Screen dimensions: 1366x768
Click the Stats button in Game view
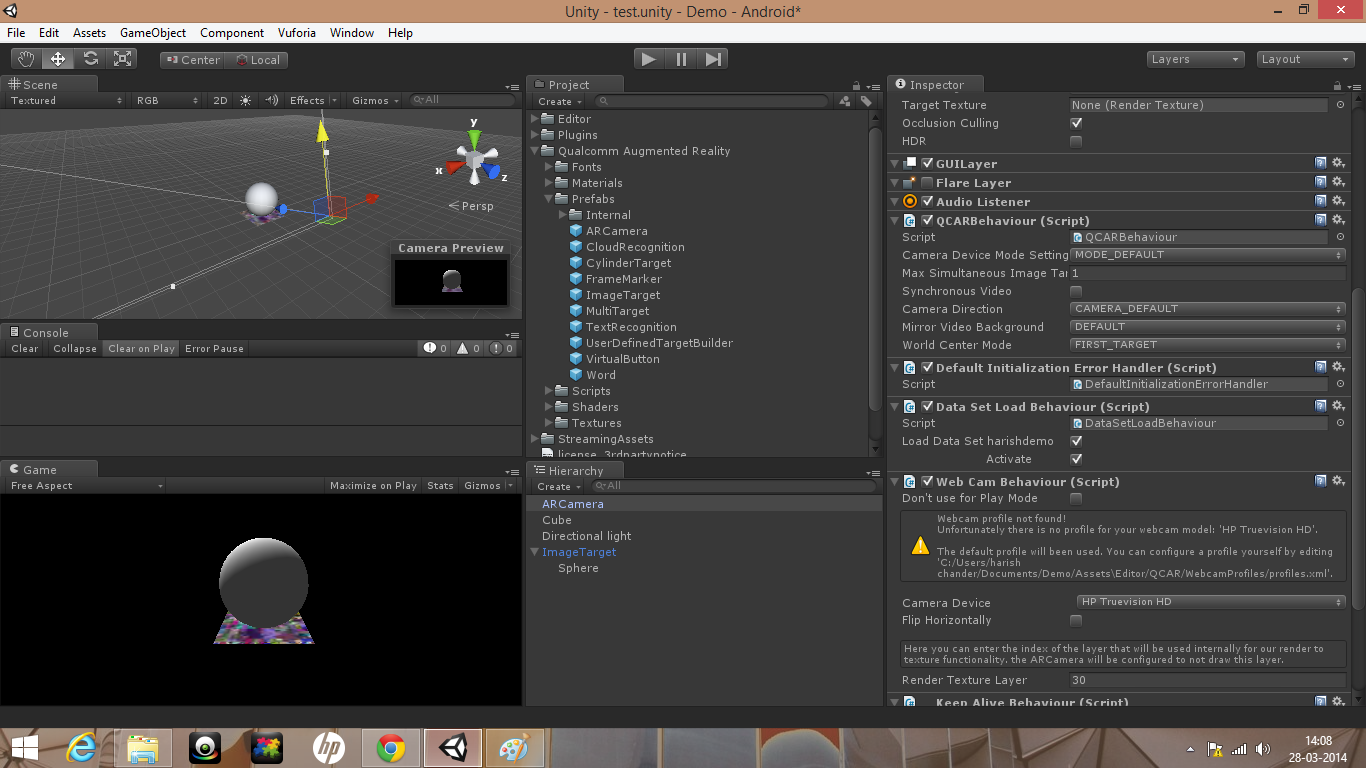coord(440,486)
